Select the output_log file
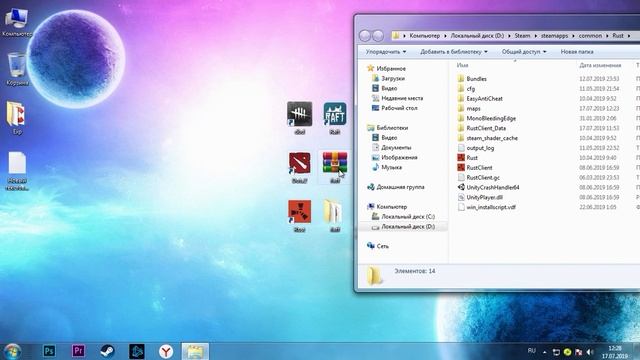 click(476, 148)
